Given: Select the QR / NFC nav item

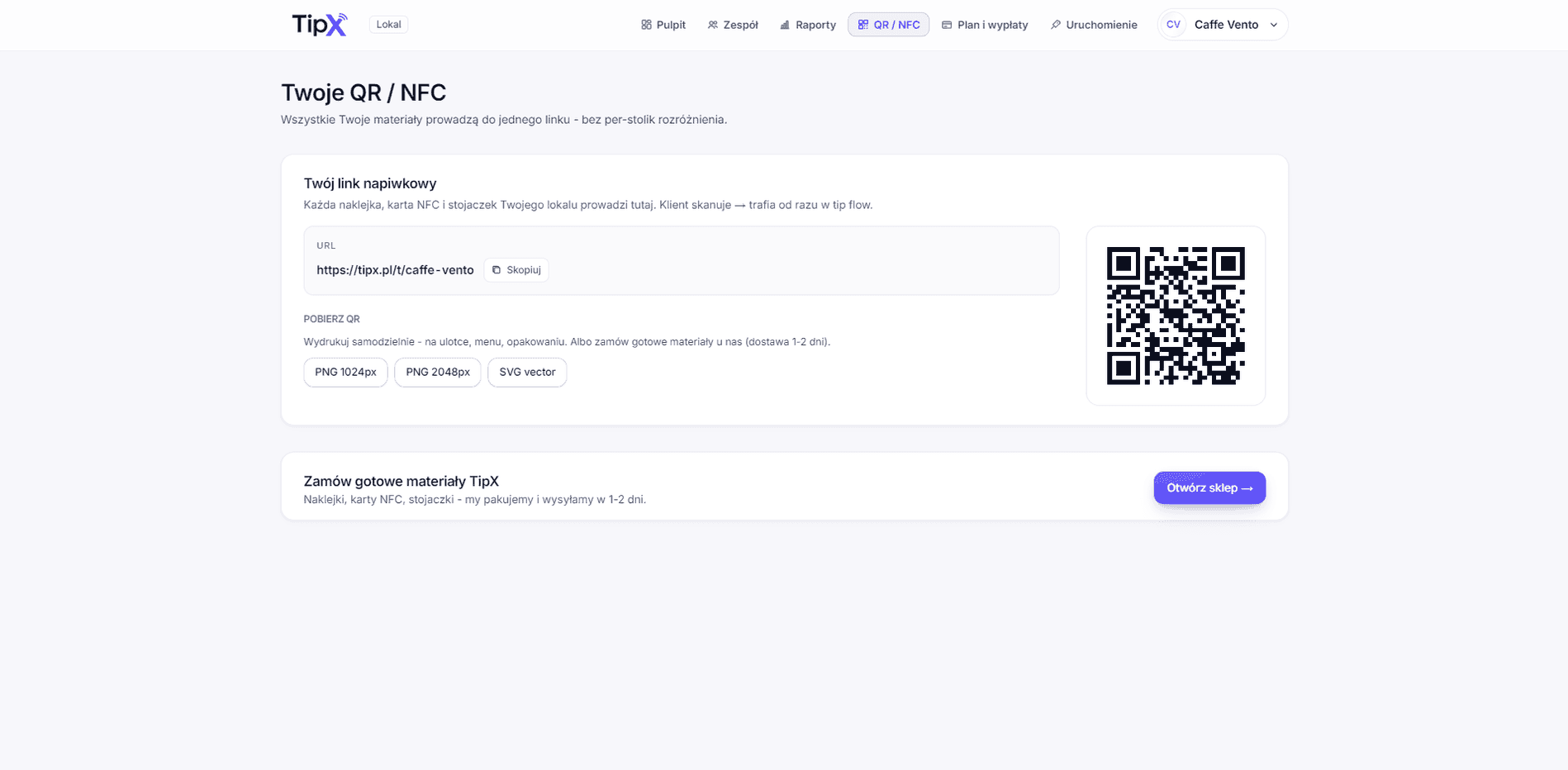Looking at the screenshot, I should point(889,25).
